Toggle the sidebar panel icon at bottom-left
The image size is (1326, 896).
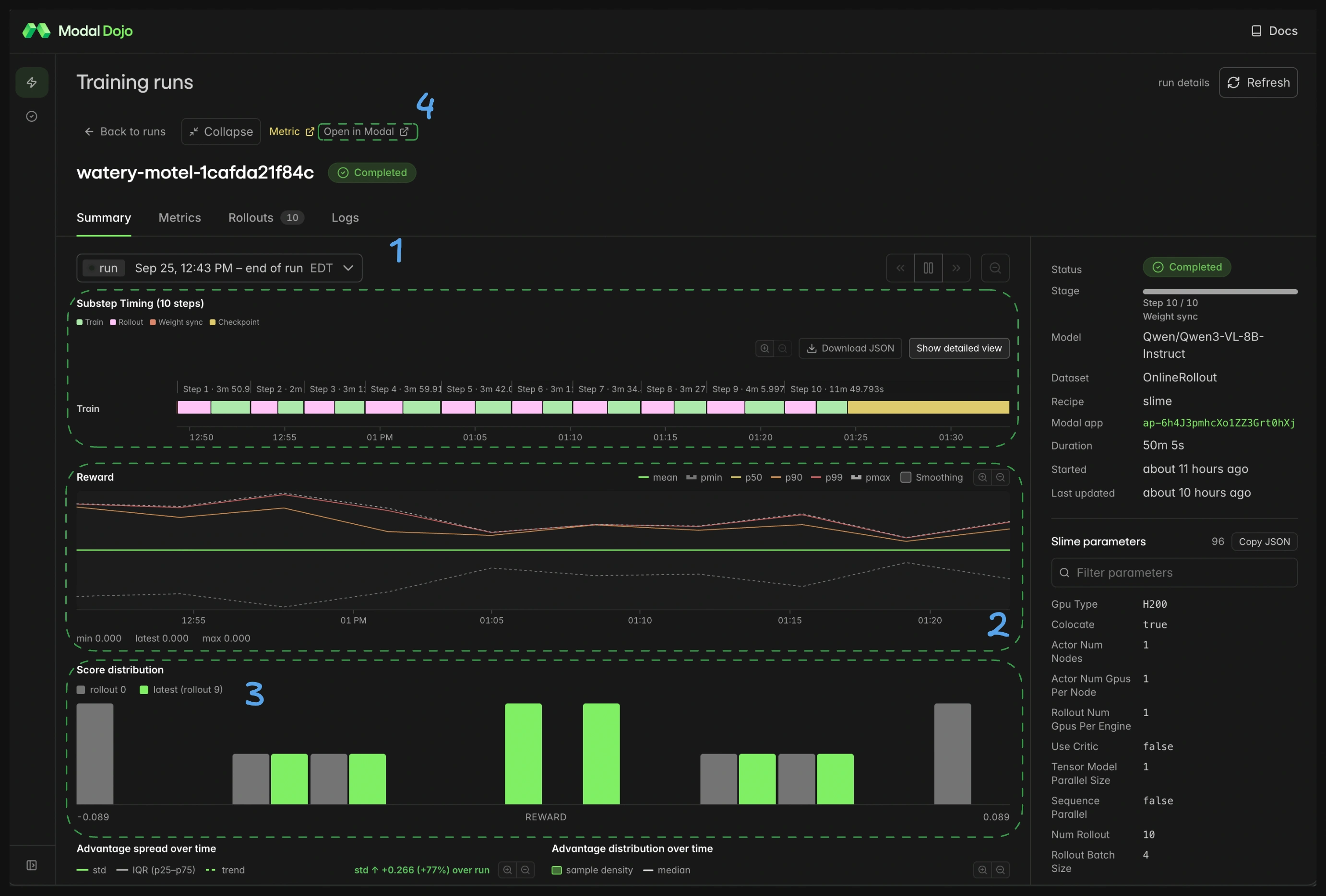(x=32, y=865)
